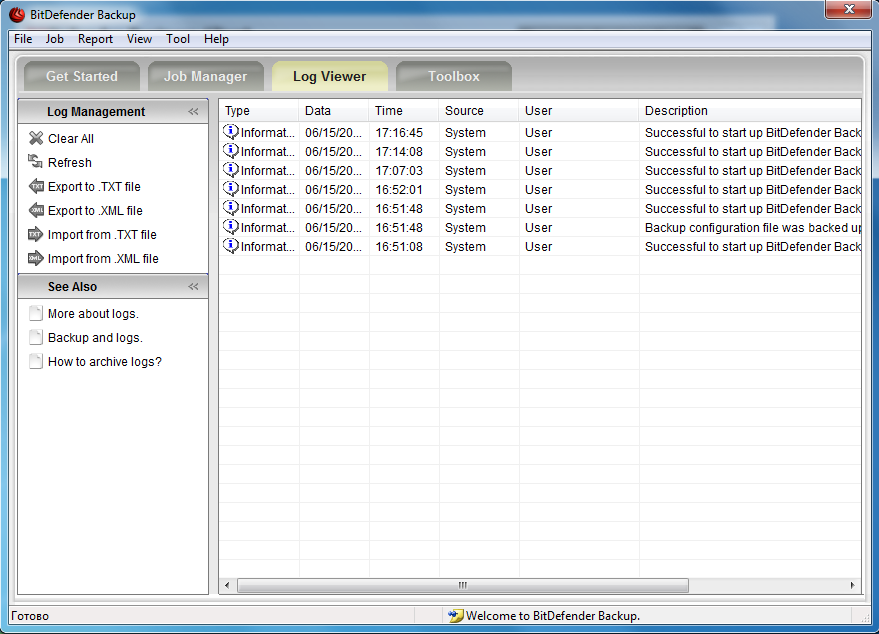
Task: Open the File menu
Action: click(23, 39)
